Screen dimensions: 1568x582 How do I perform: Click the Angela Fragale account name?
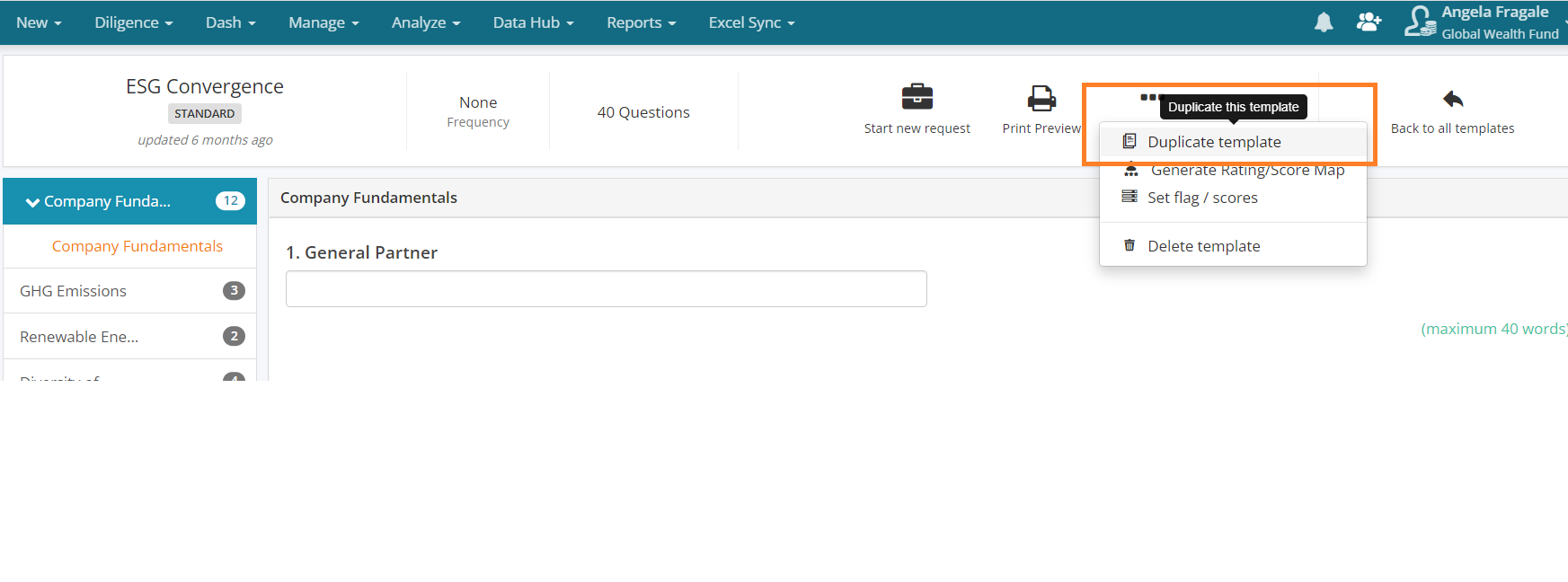[x=1495, y=12]
